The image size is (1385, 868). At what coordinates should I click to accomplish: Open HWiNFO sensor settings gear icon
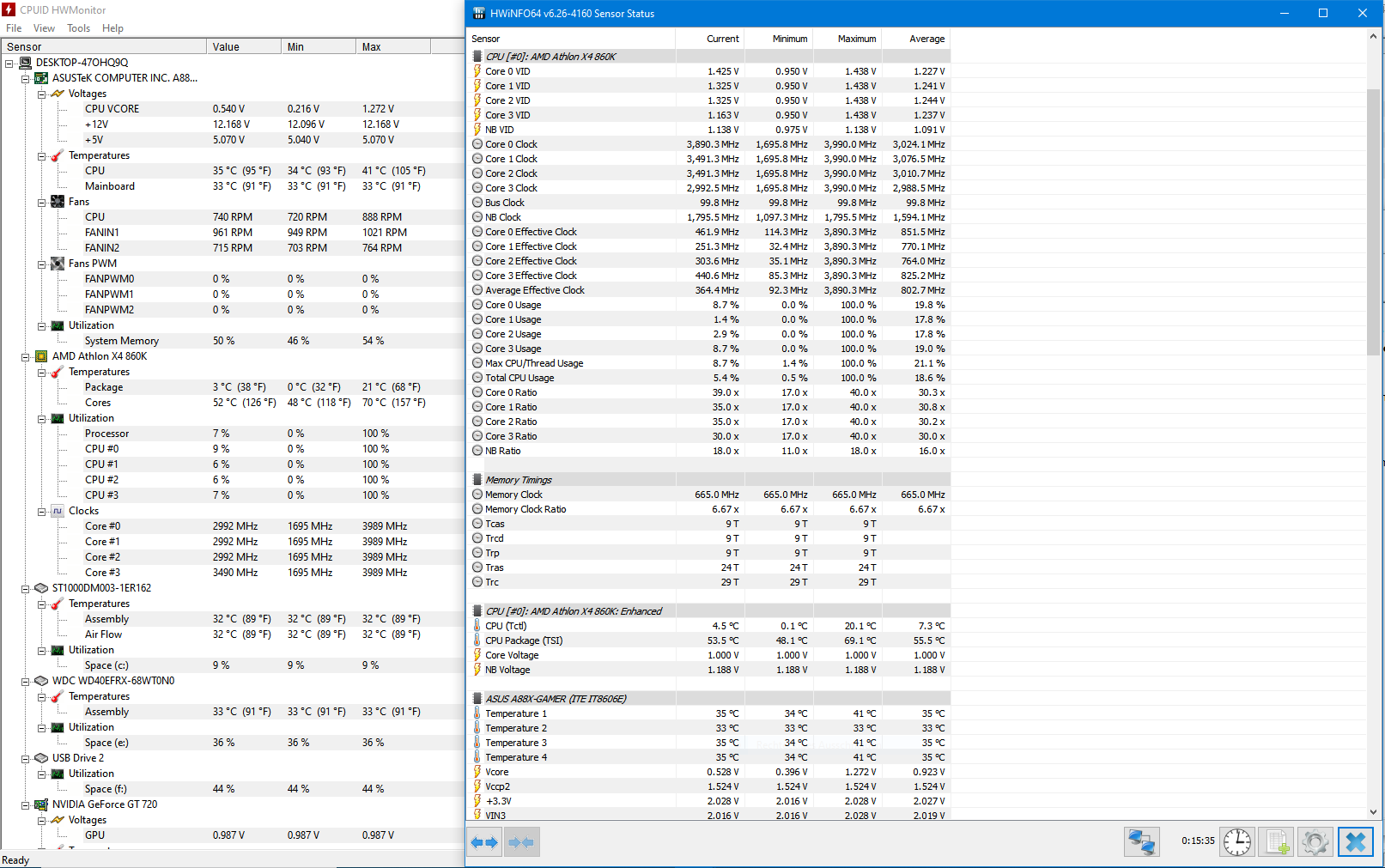tap(1315, 842)
